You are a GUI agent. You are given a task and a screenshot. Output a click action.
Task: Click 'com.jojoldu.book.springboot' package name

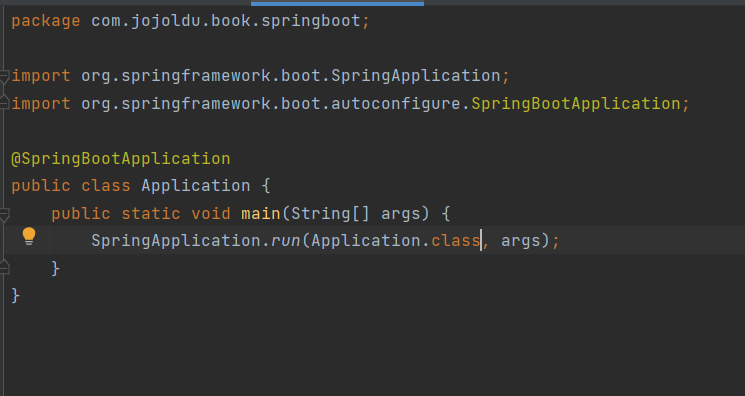click(x=226, y=21)
